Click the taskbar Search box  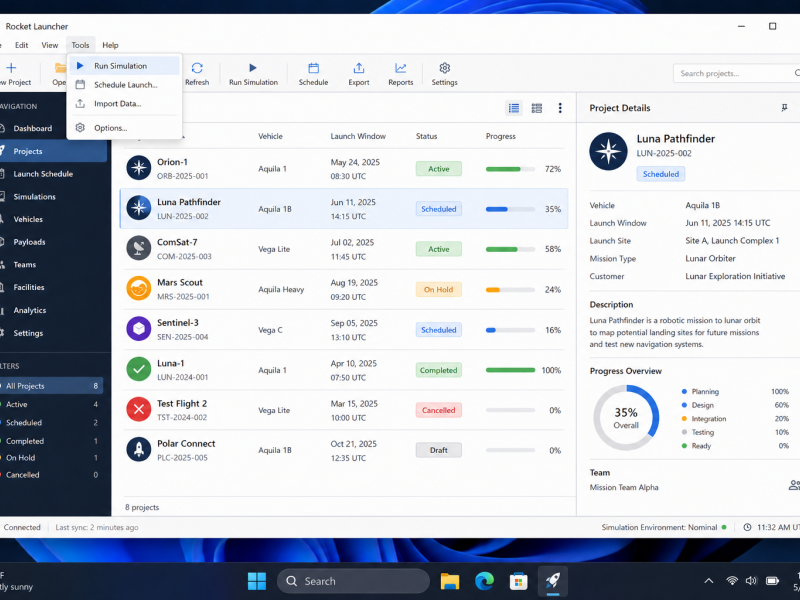pos(353,581)
